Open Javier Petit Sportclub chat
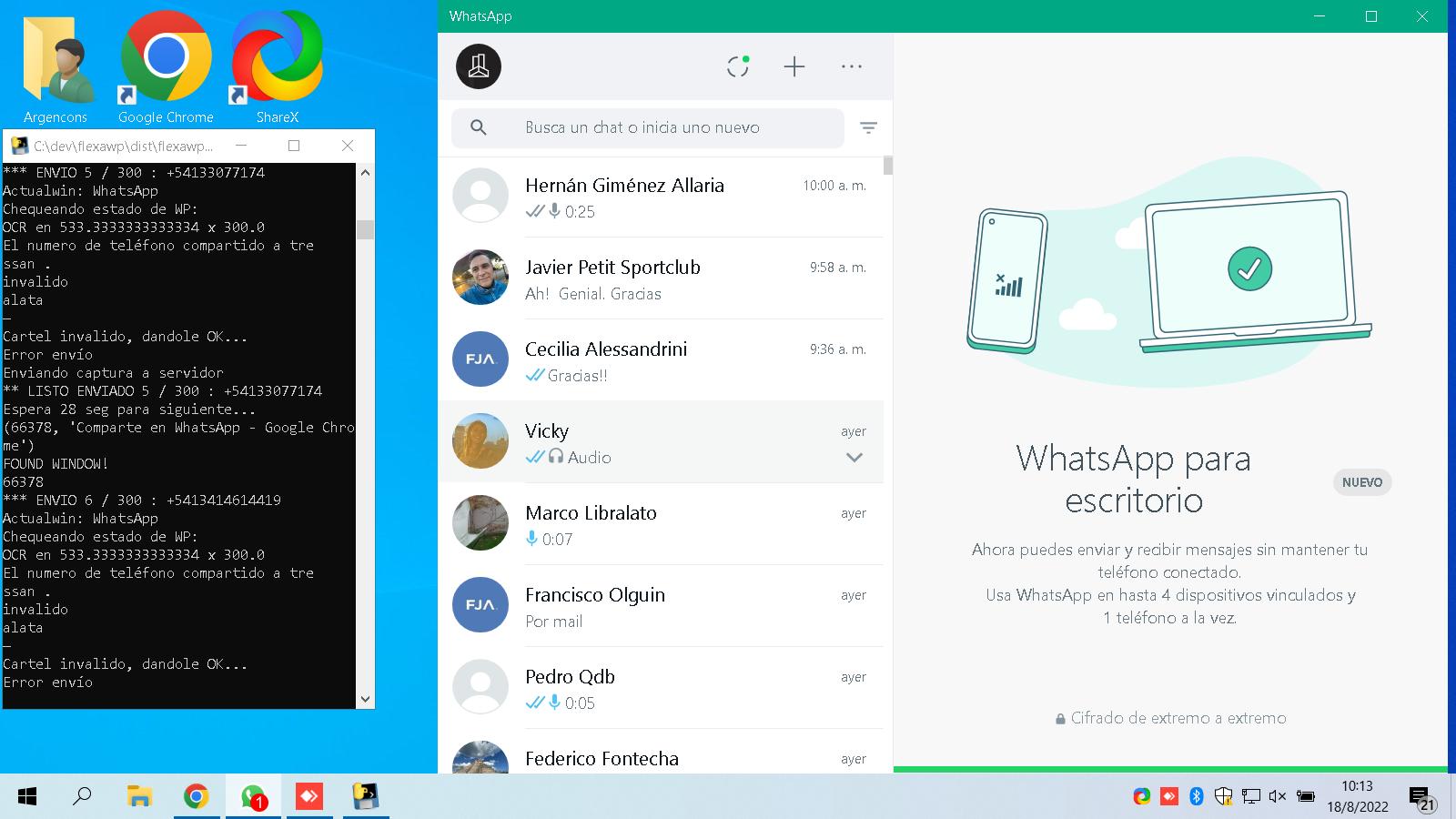Viewport: 1456px width, 819px height. tap(661, 278)
